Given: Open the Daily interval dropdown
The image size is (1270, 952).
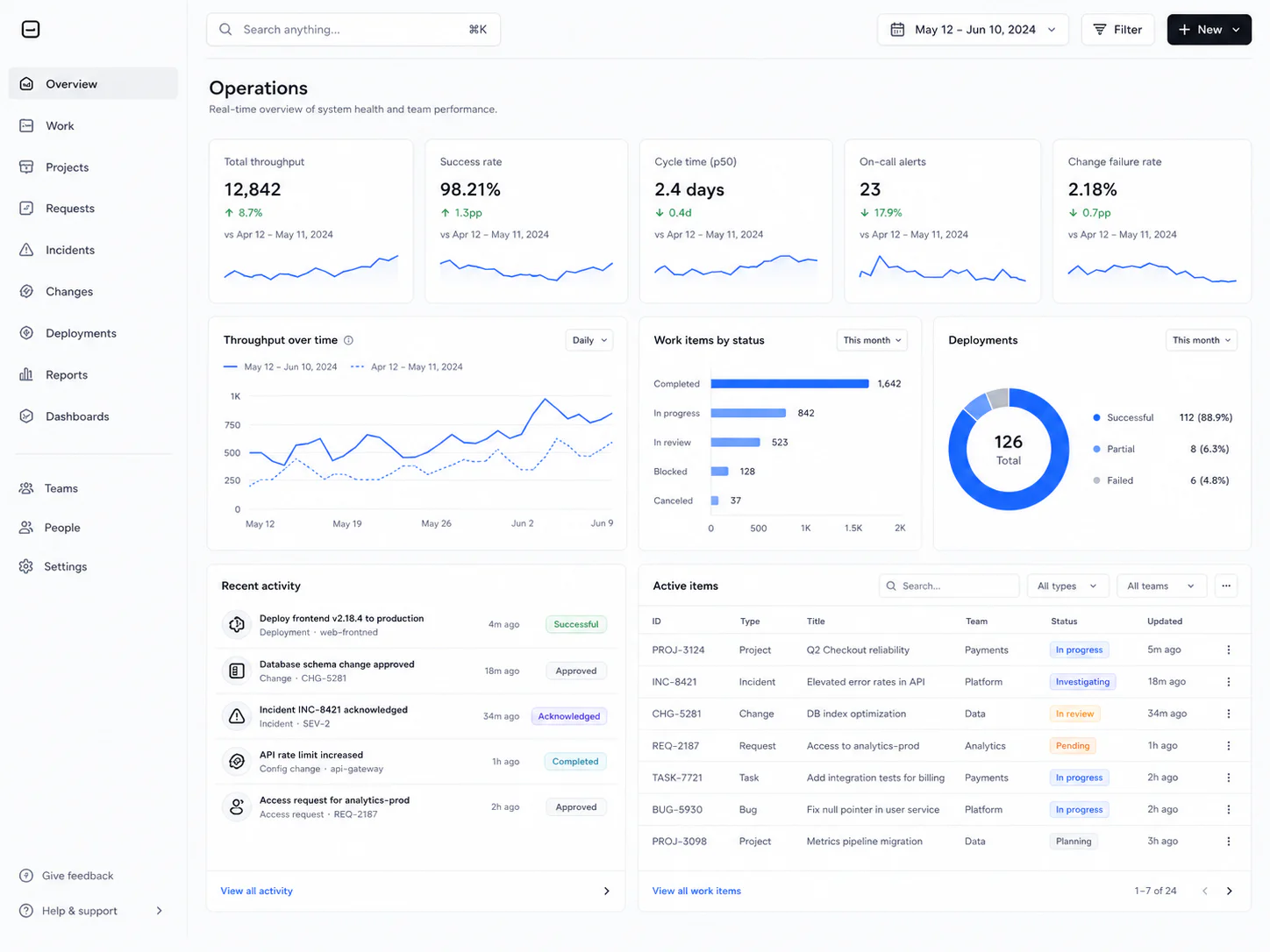Looking at the screenshot, I should tap(589, 340).
